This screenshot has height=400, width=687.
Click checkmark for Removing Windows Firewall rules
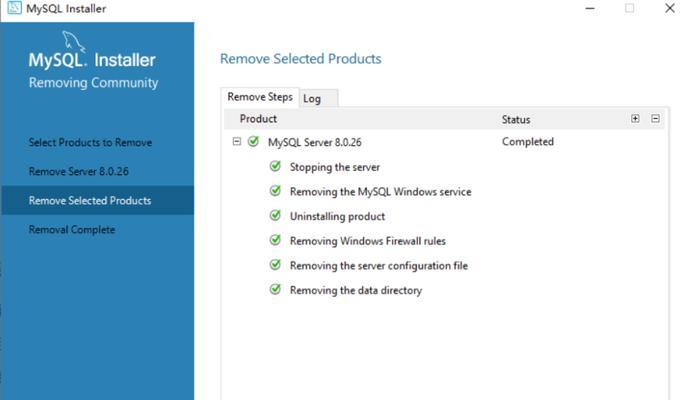coord(275,240)
